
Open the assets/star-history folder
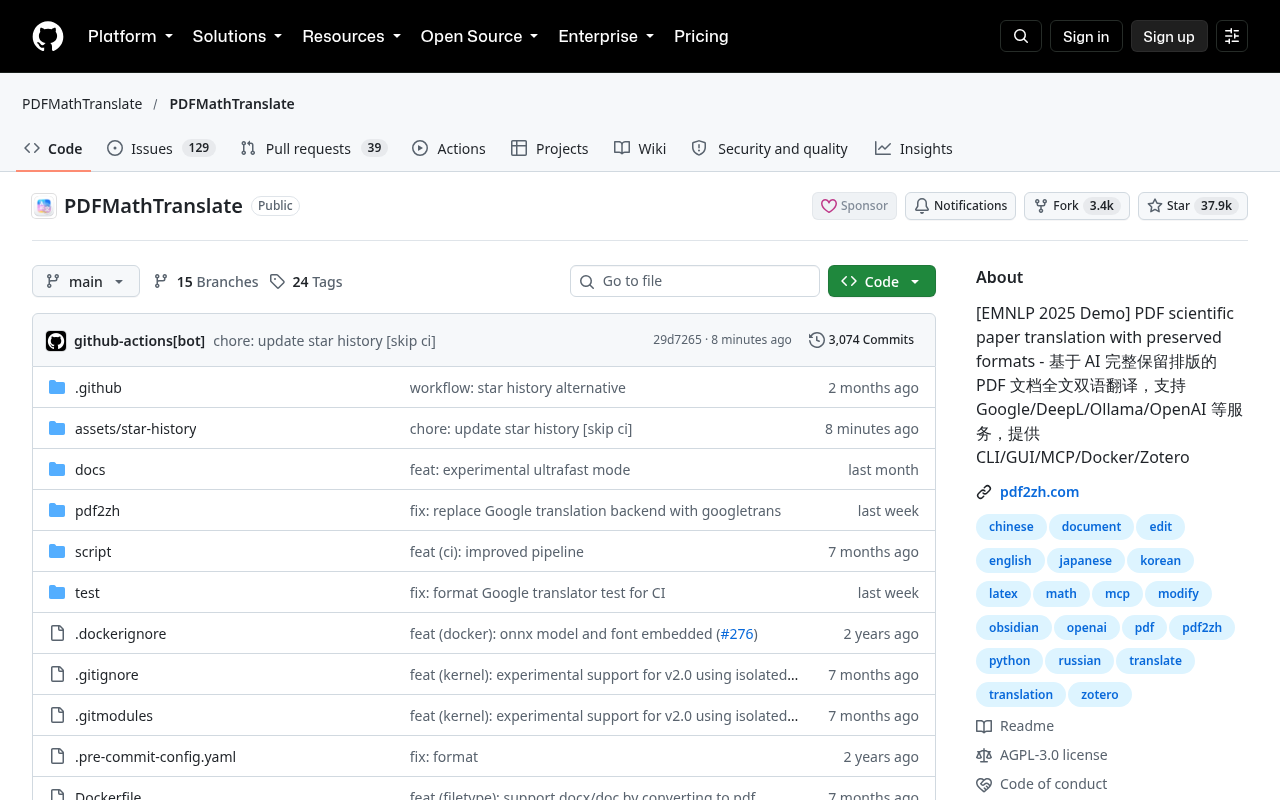click(x=136, y=429)
